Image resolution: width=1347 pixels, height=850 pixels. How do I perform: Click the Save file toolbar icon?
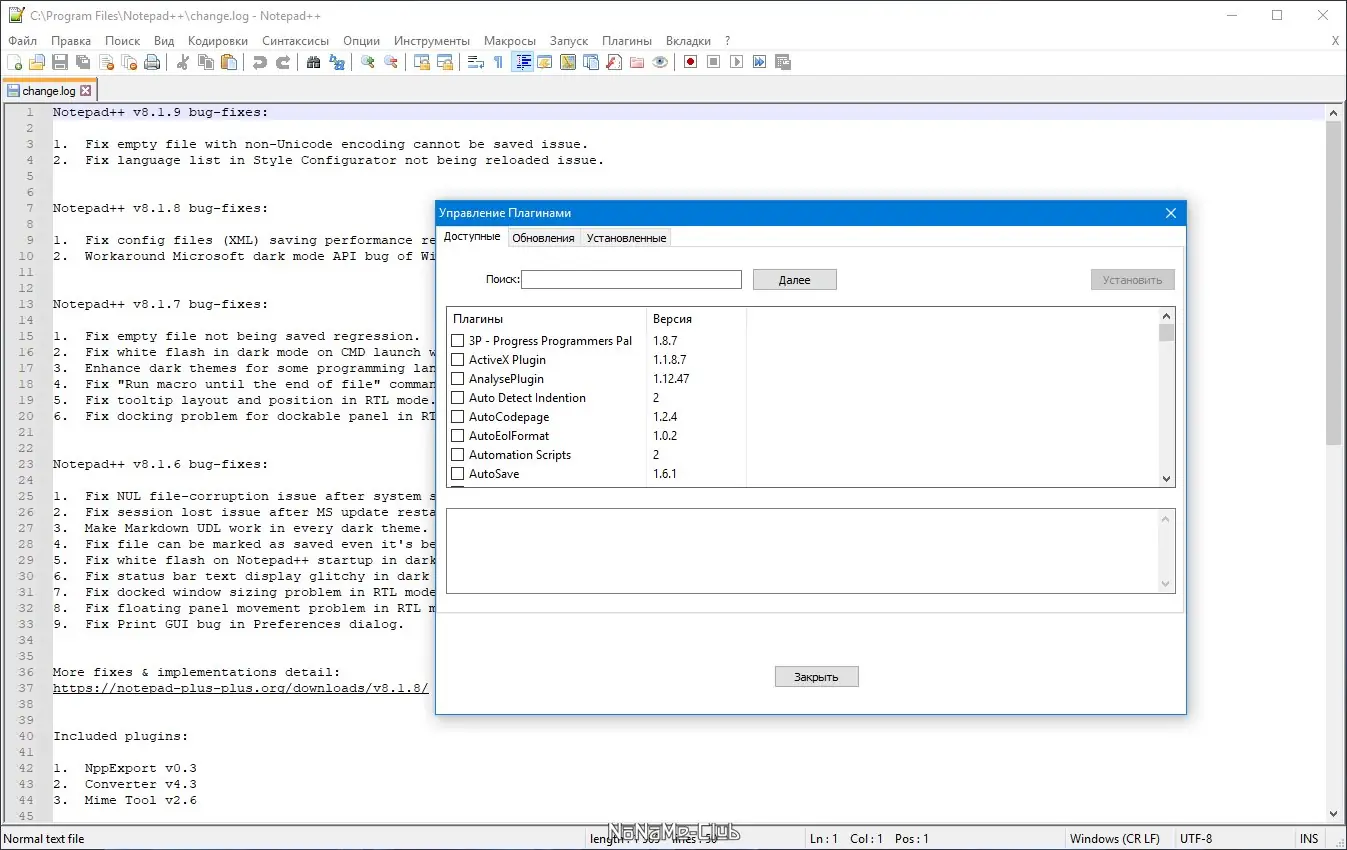click(60, 62)
